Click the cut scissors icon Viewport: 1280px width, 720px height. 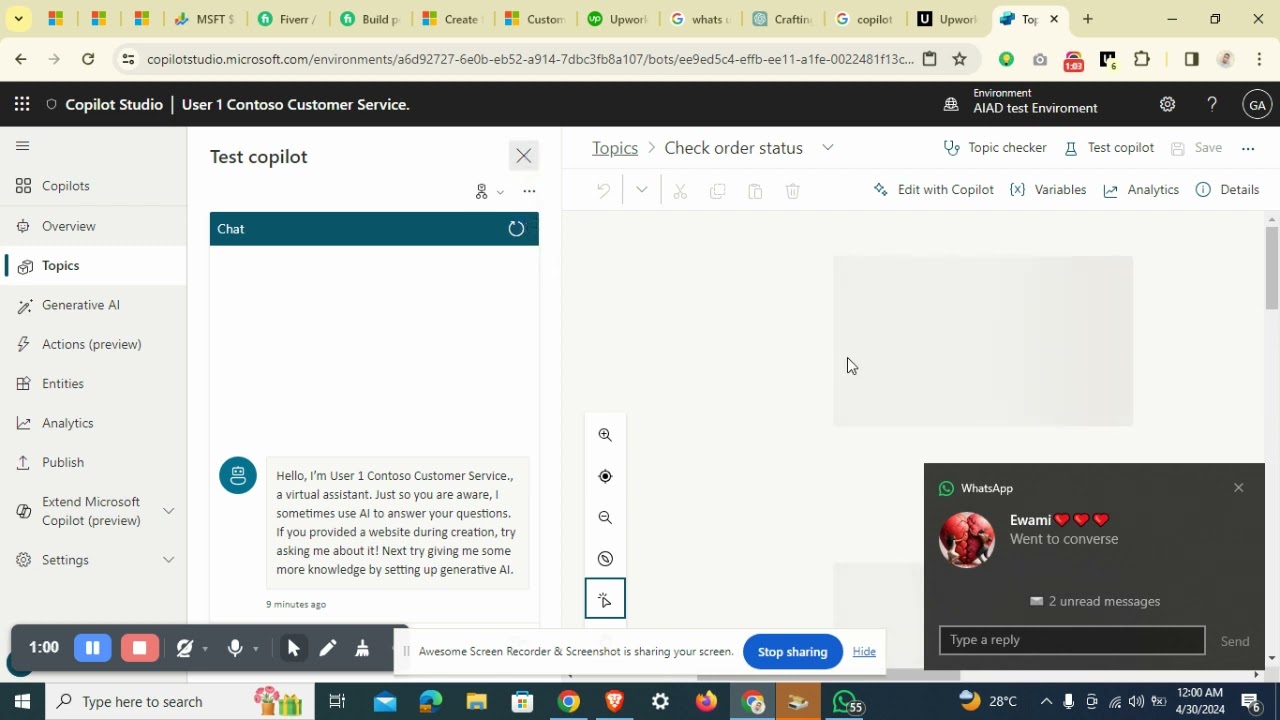click(x=680, y=190)
